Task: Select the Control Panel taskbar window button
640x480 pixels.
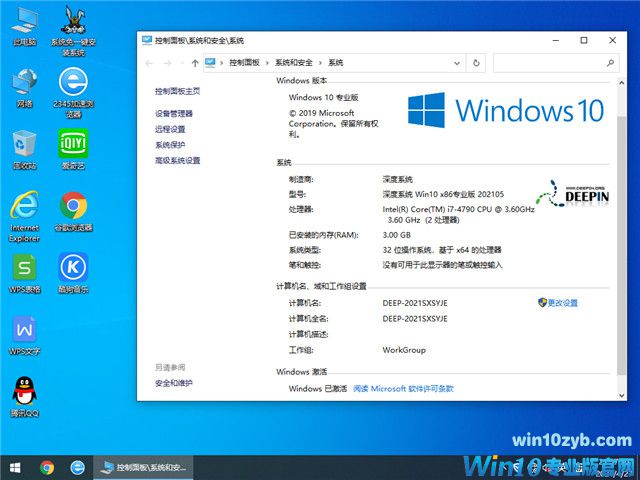Action: (143, 468)
